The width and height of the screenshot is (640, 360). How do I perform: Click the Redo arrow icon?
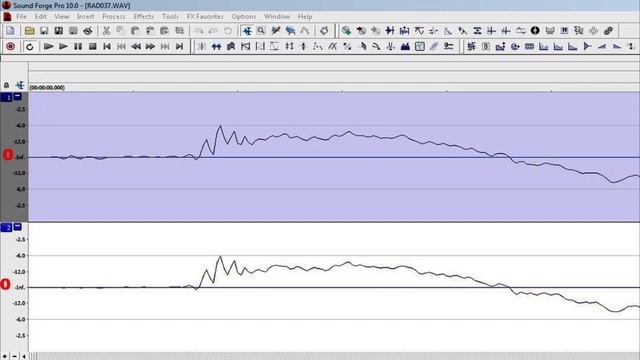[213, 31]
